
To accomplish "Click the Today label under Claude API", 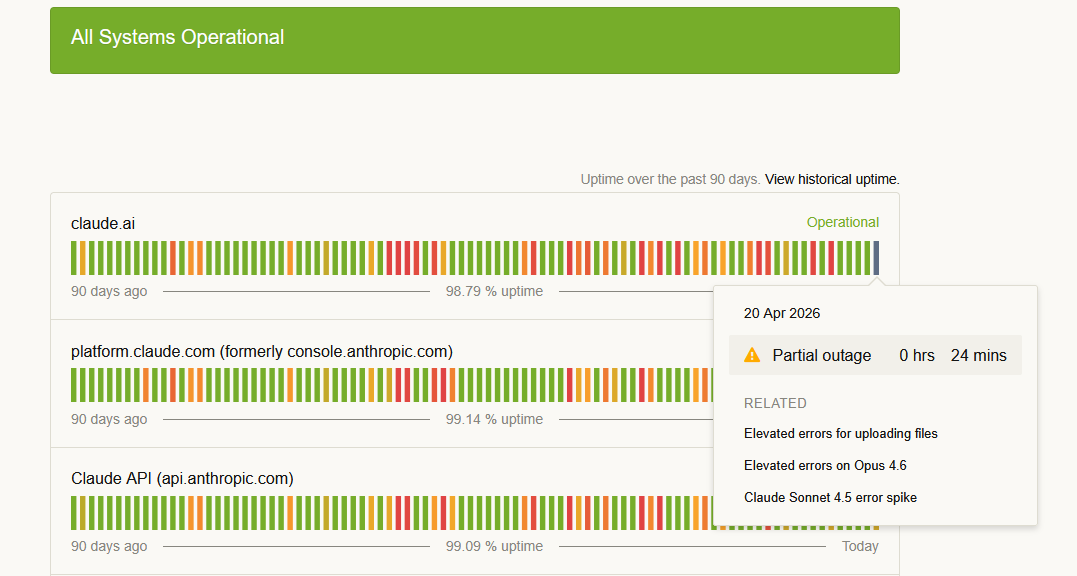I will point(860,546).
